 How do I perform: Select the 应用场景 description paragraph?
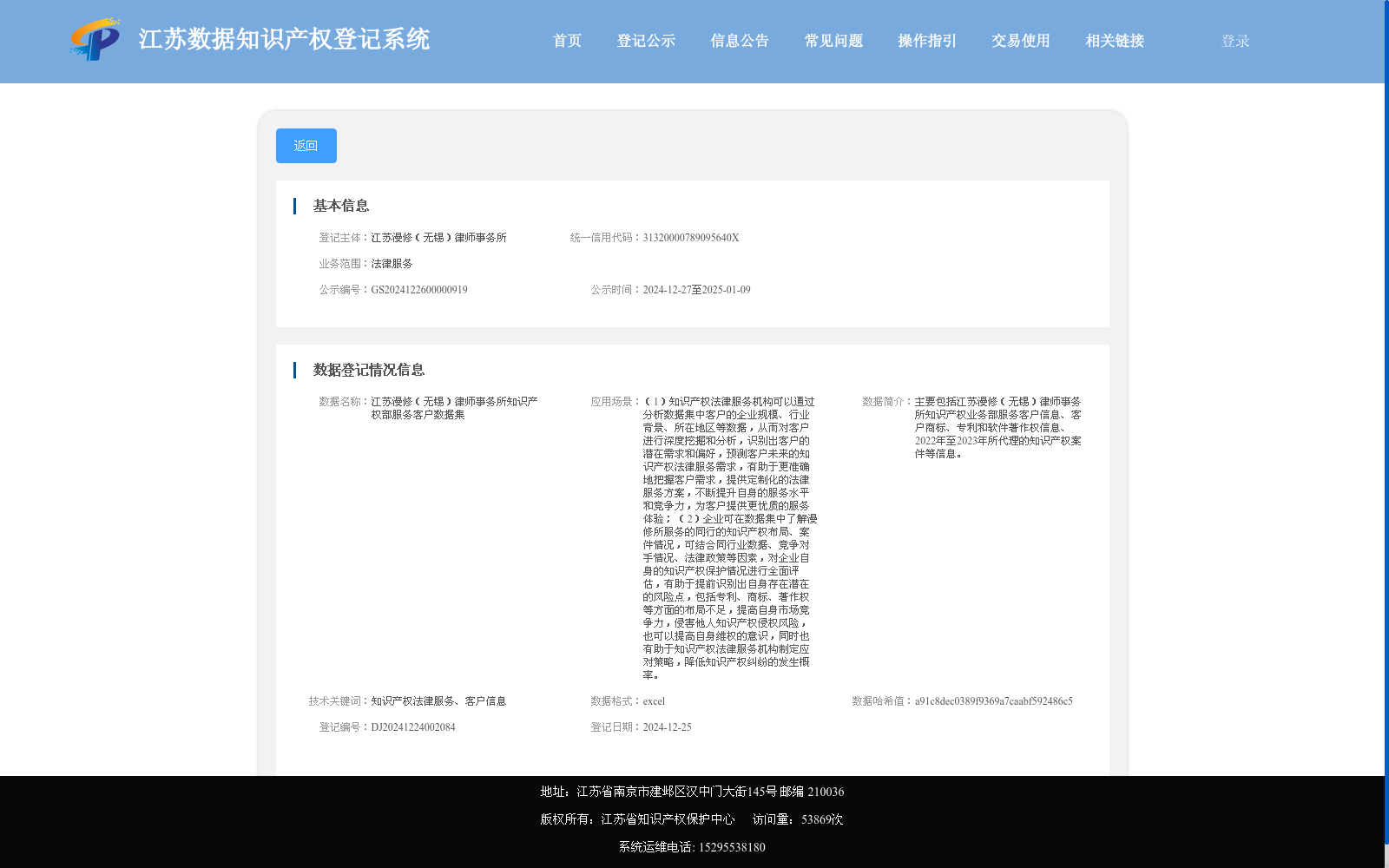click(730, 538)
